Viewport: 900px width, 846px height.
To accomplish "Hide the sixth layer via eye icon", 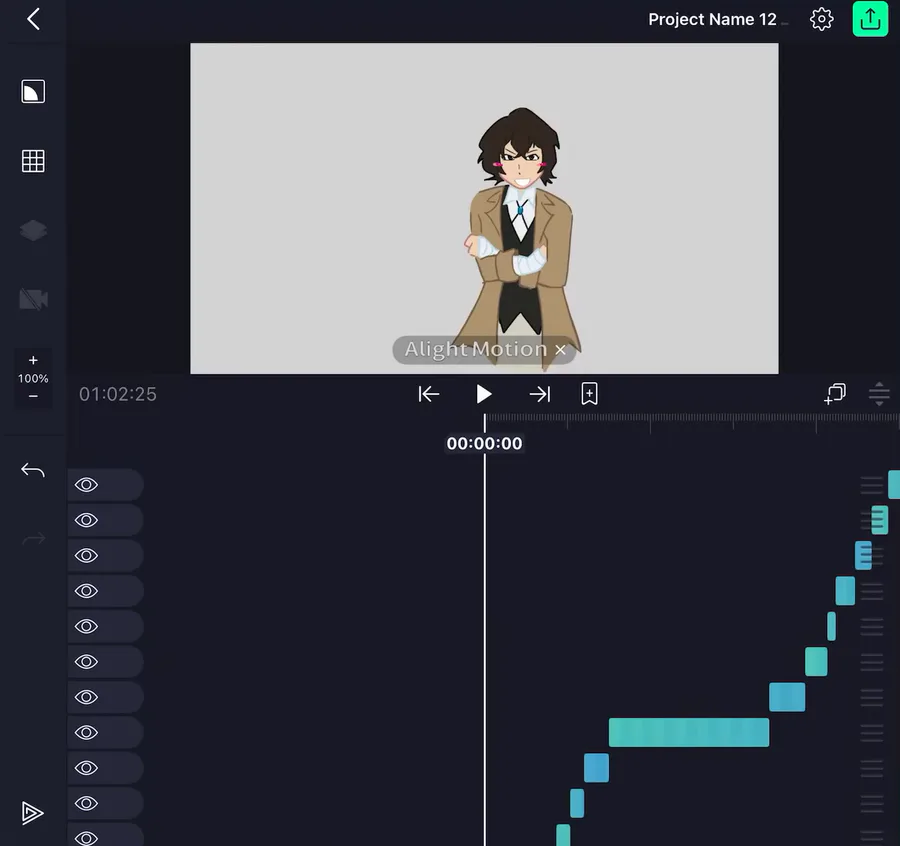I will [x=86, y=662].
